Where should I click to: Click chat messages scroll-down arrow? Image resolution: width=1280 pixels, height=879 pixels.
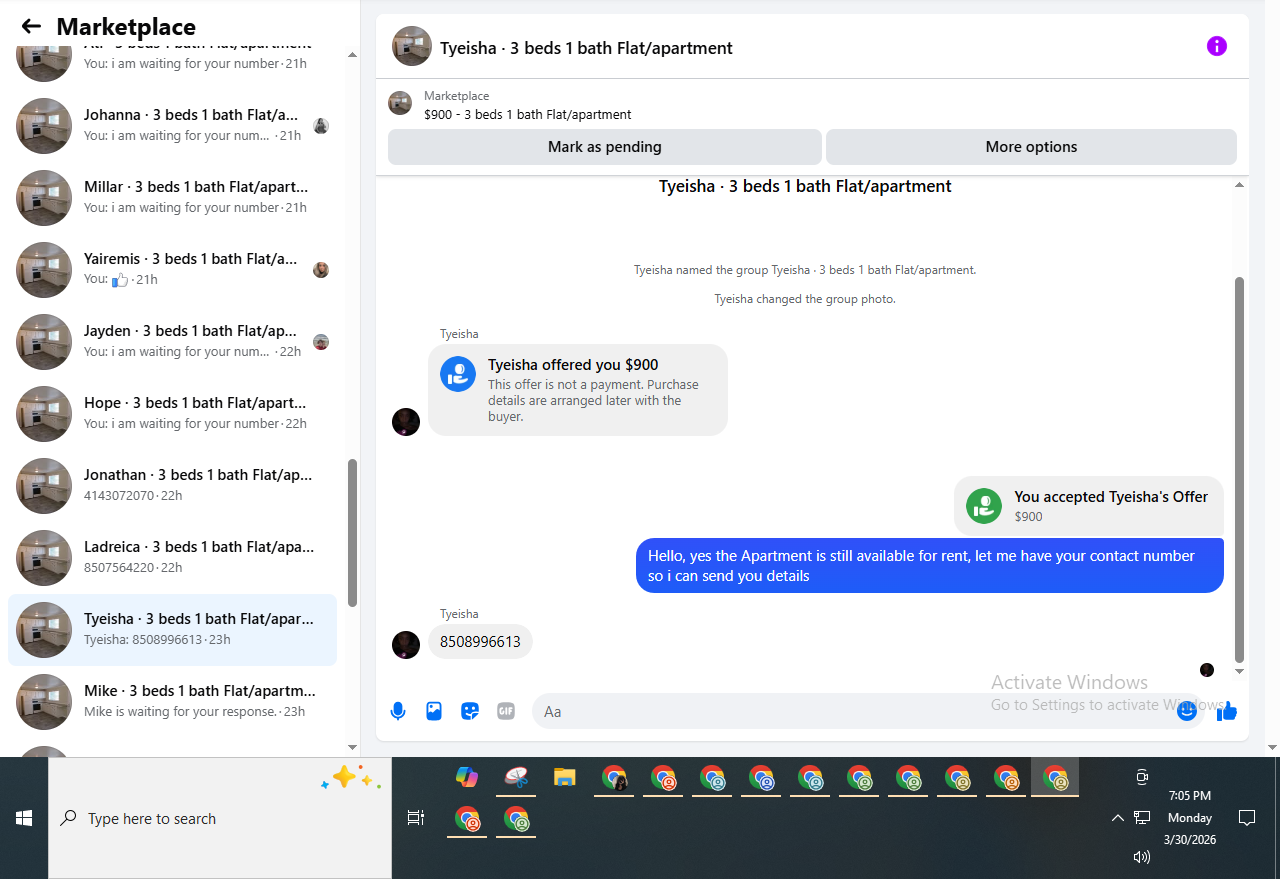pos(1240,671)
